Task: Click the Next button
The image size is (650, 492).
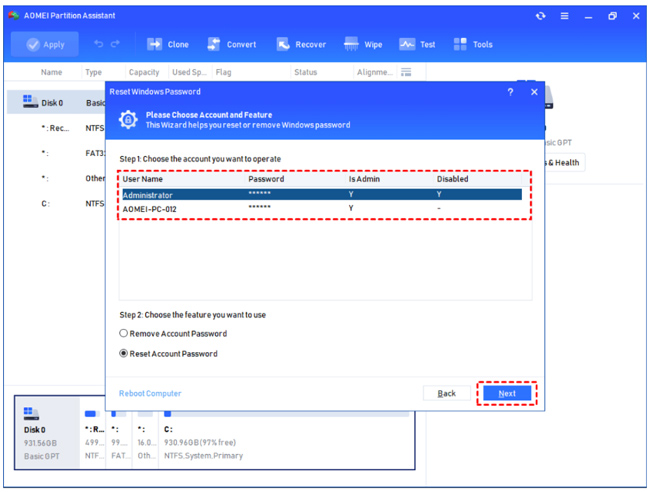Action: pyautogui.click(x=507, y=393)
